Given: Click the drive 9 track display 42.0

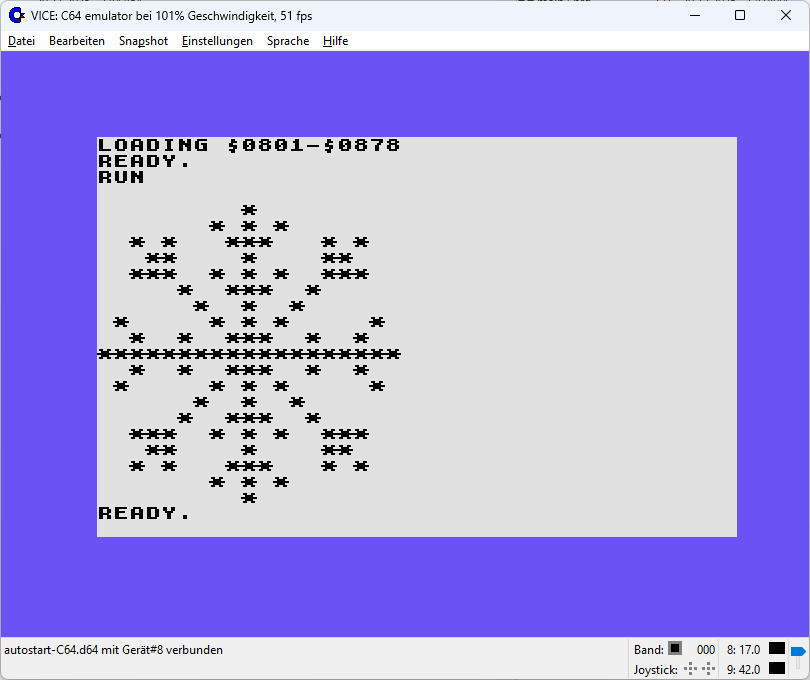Looking at the screenshot, I should click(x=743, y=670).
